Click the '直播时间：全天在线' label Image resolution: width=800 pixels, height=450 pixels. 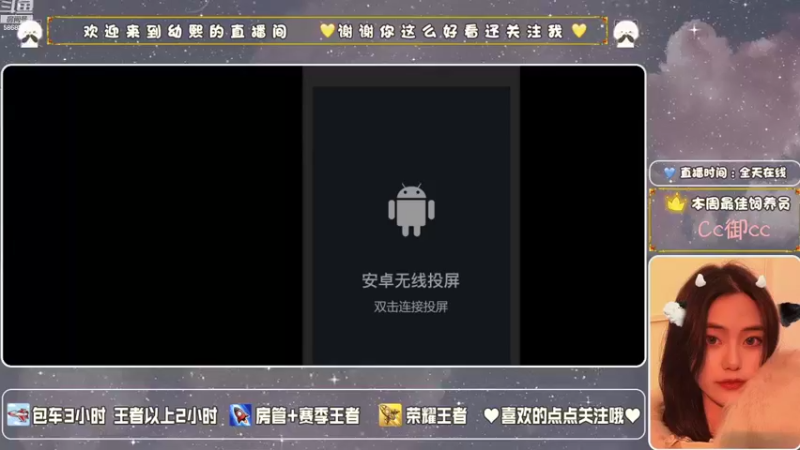pos(733,173)
